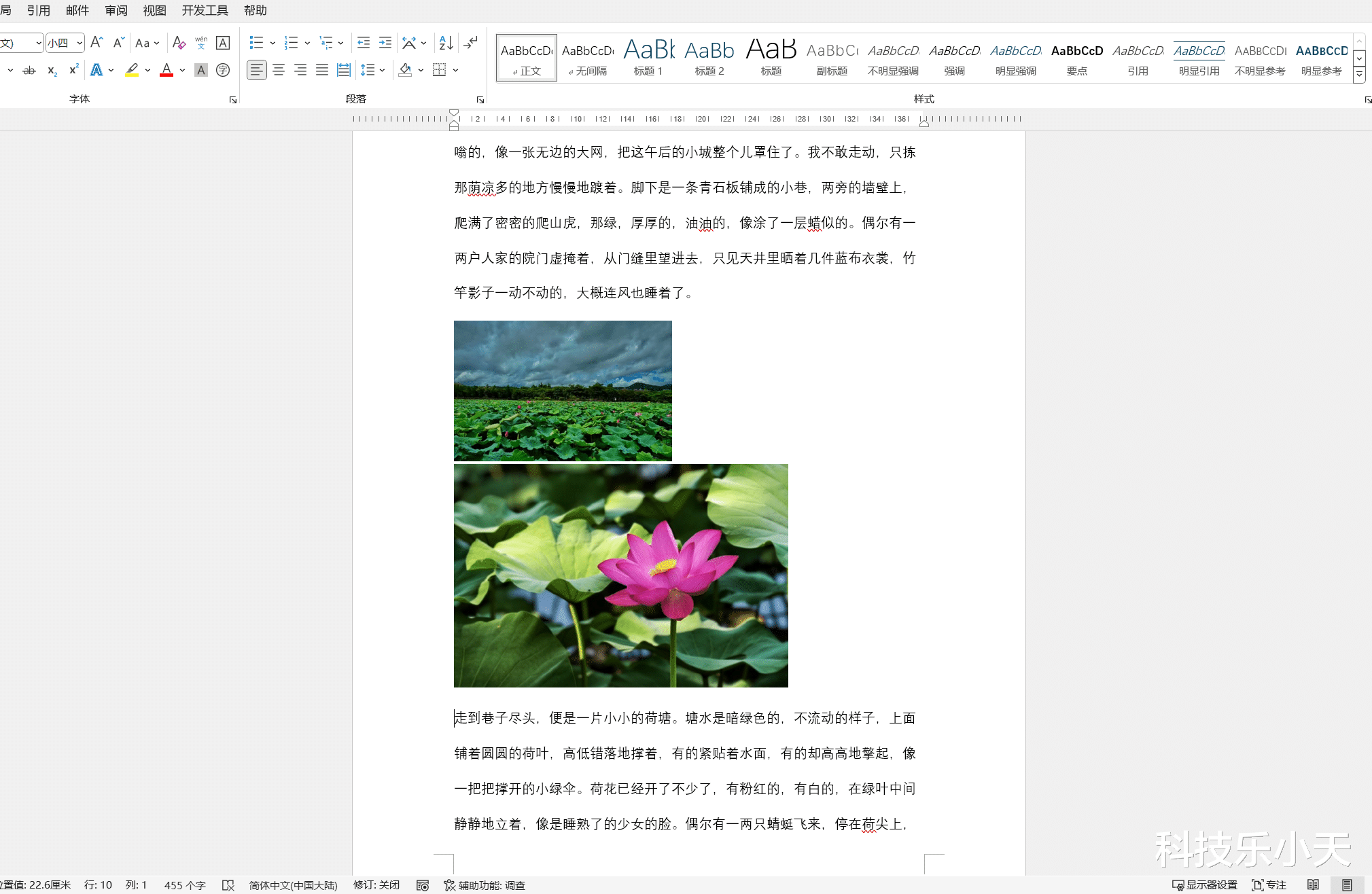The height and width of the screenshot is (894, 1372).
Task: Toggle center alignment
Action: pos(279,70)
